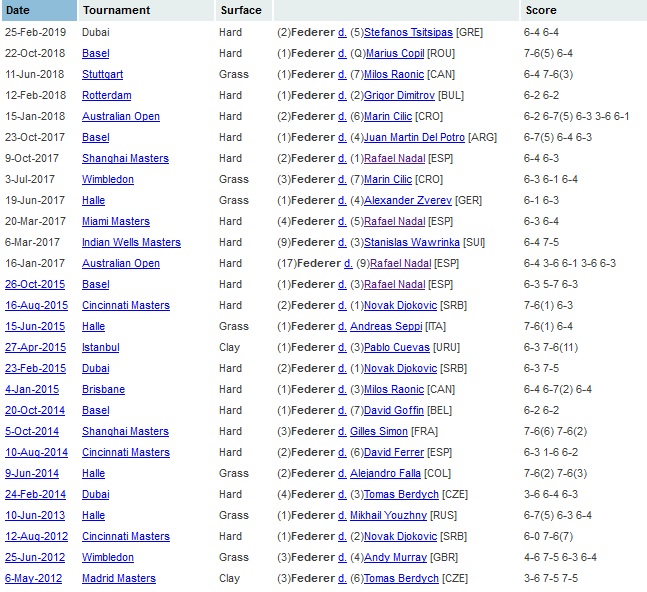Open the Madrid Masters tournament link
This screenshot has height=592, width=647.
pyautogui.click(x=119, y=578)
